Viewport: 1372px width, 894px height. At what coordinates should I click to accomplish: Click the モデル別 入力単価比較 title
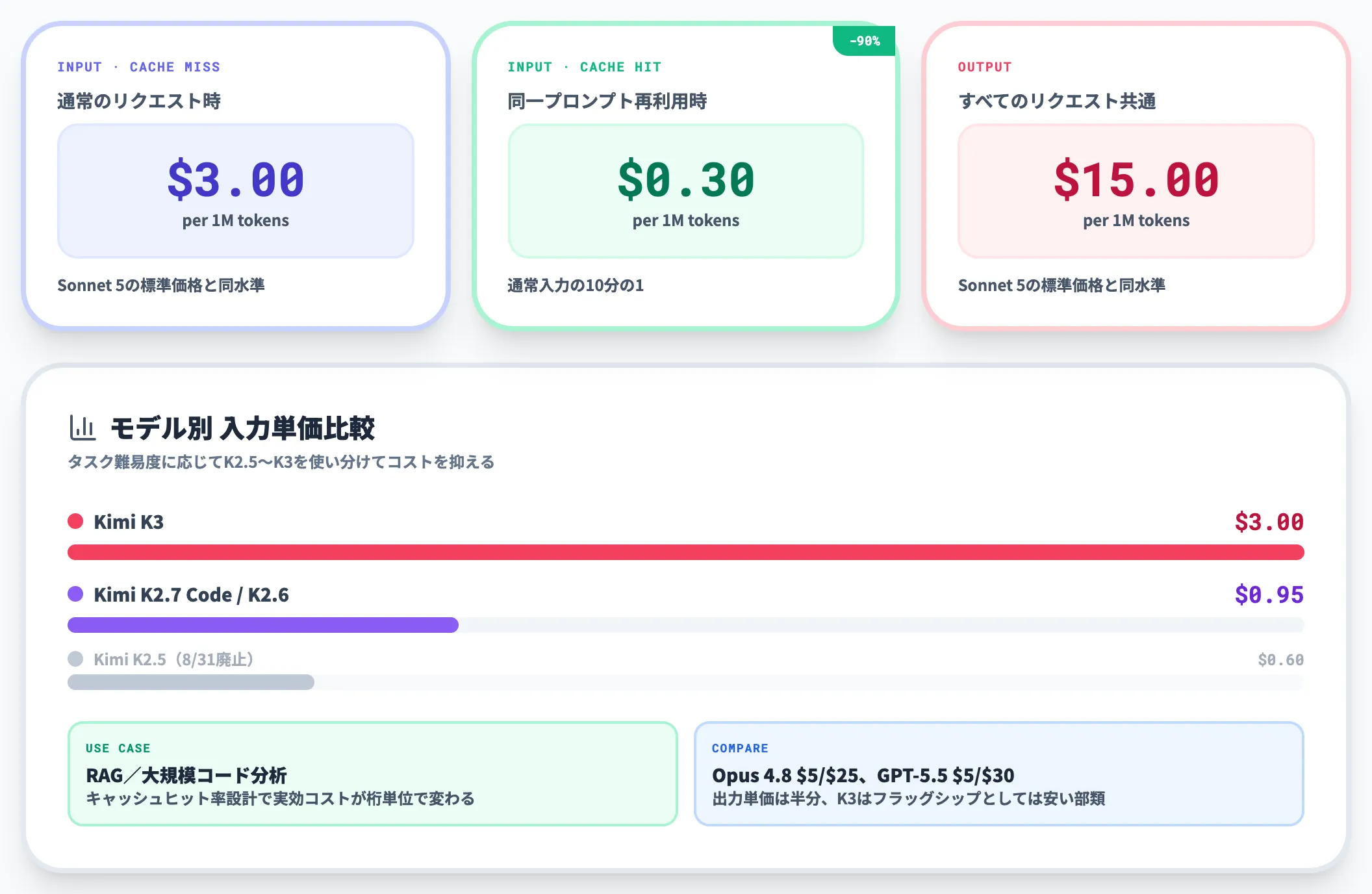(x=242, y=429)
